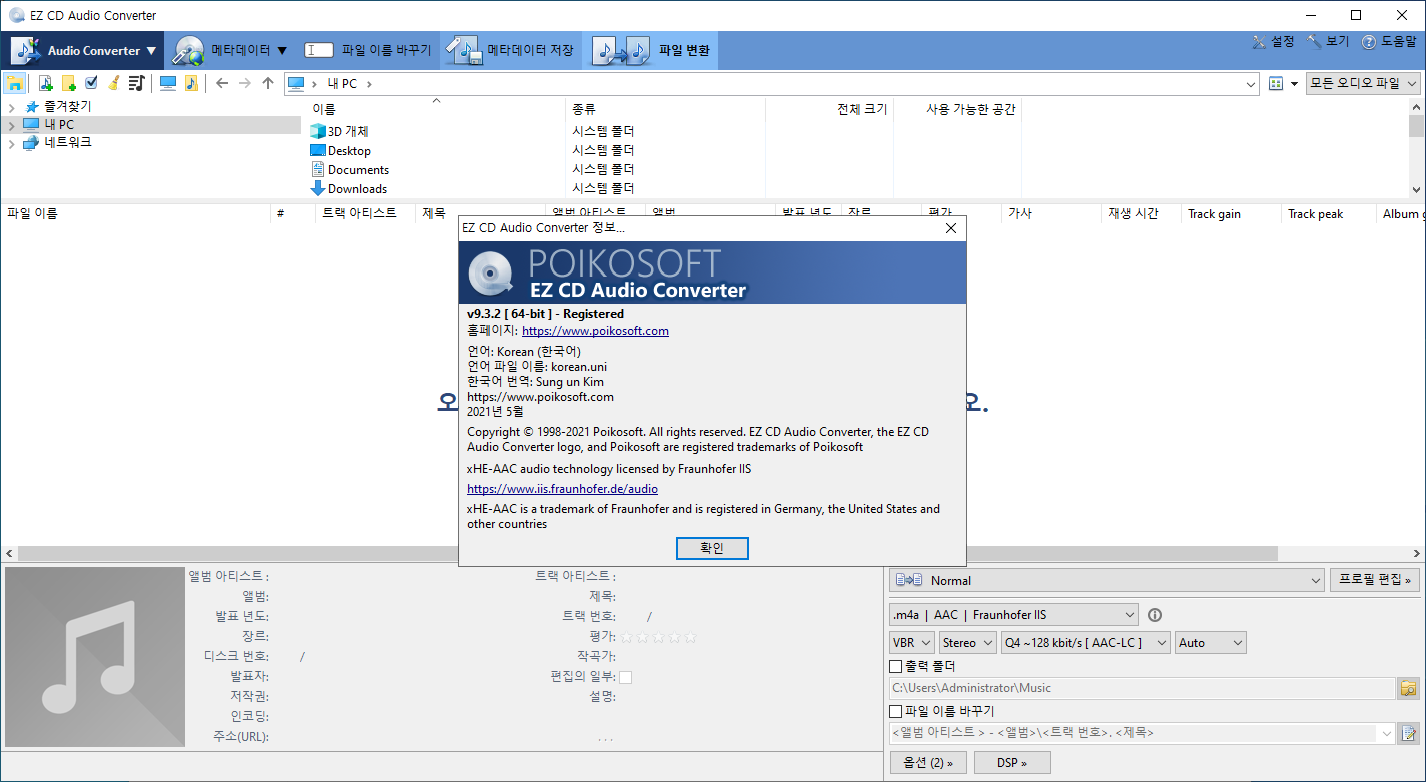Screen dimensions: 1426x782
Task: Open the filename pattern combo box
Action: [x=1141, y=733]
